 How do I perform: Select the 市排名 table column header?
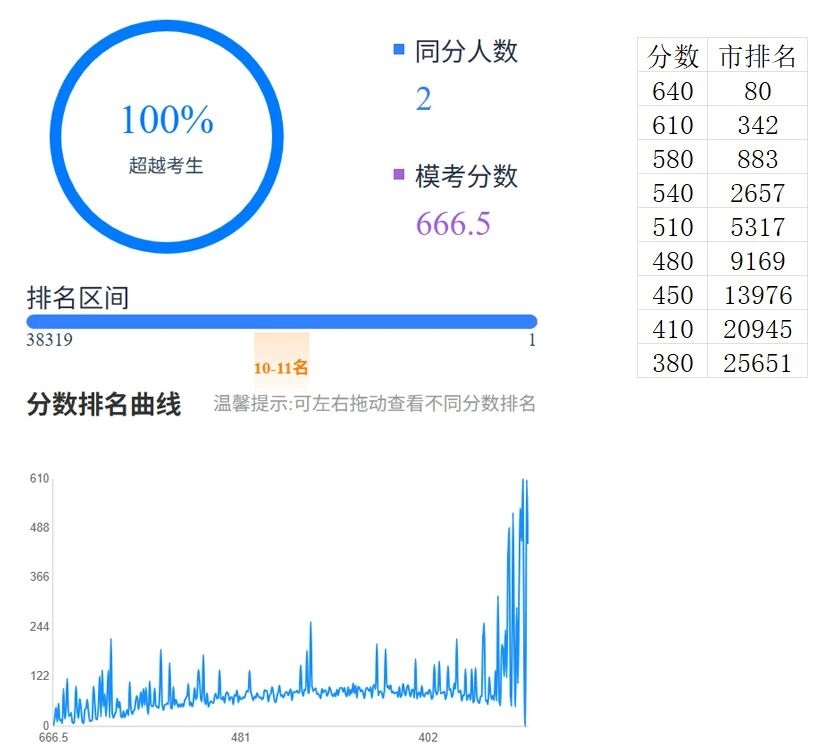(x=757, y=57)
